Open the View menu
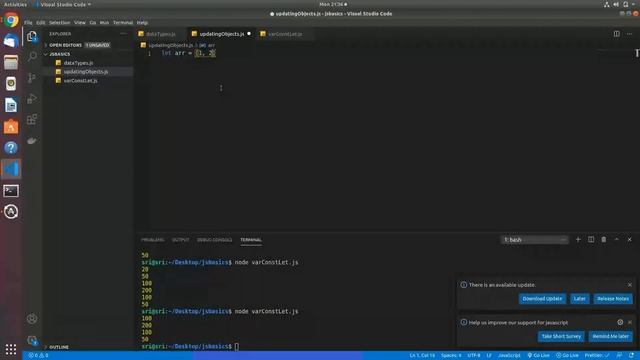The width and height of the screenshot is (640, 360). 80,22
